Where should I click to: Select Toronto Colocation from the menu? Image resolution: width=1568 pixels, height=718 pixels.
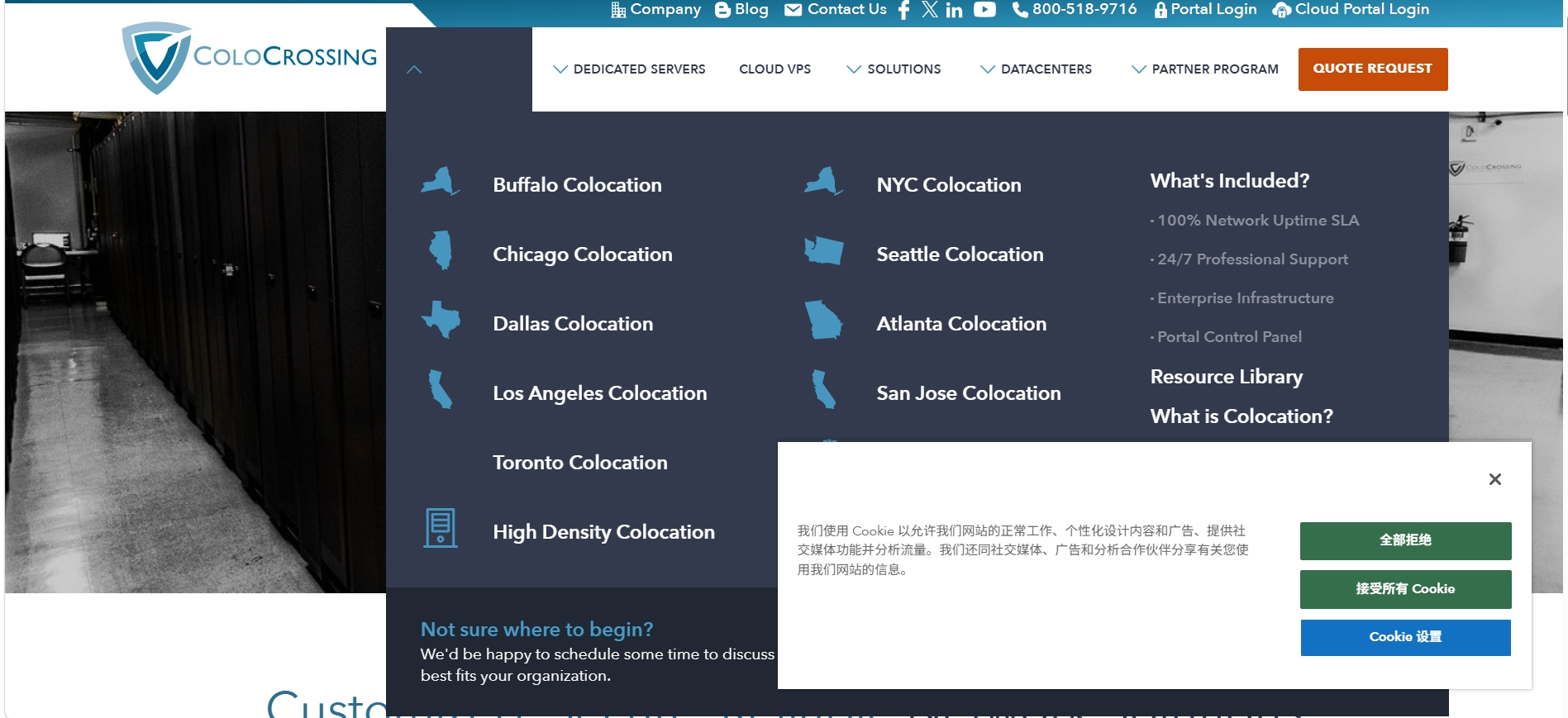(579, 463)
